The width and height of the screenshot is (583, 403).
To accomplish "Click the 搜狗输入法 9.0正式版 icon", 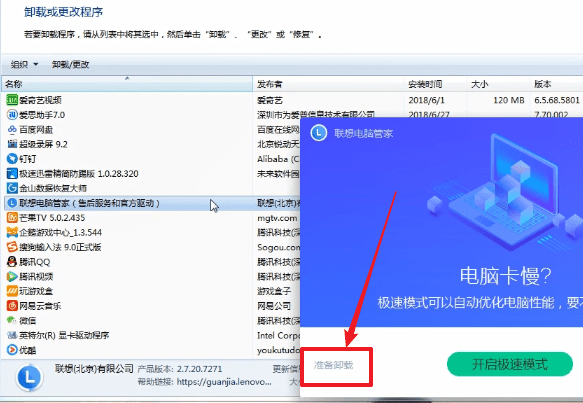I will pos(12,247).
